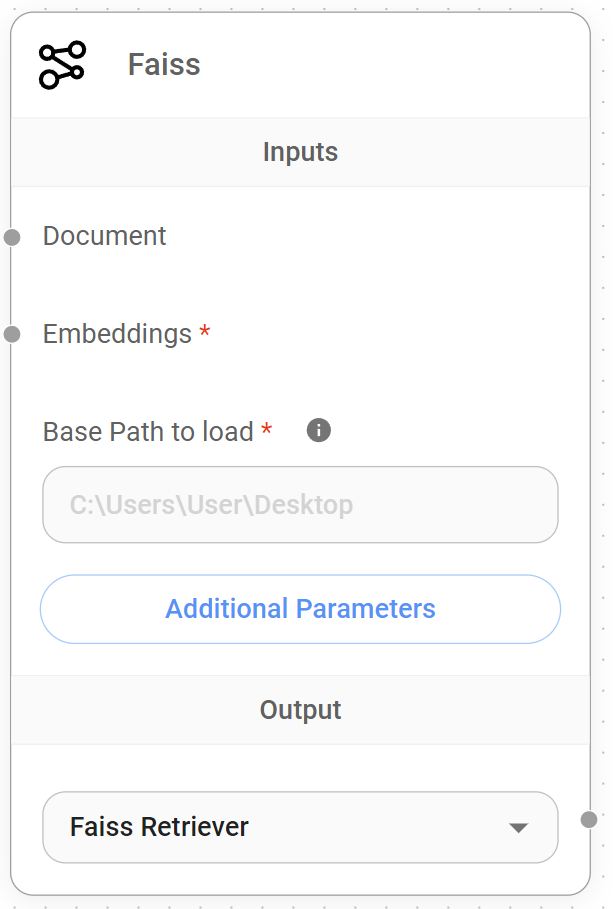This screenshot has height=909, width=613.
Task: Click the Embeddings input label
Action: (117, 334)
